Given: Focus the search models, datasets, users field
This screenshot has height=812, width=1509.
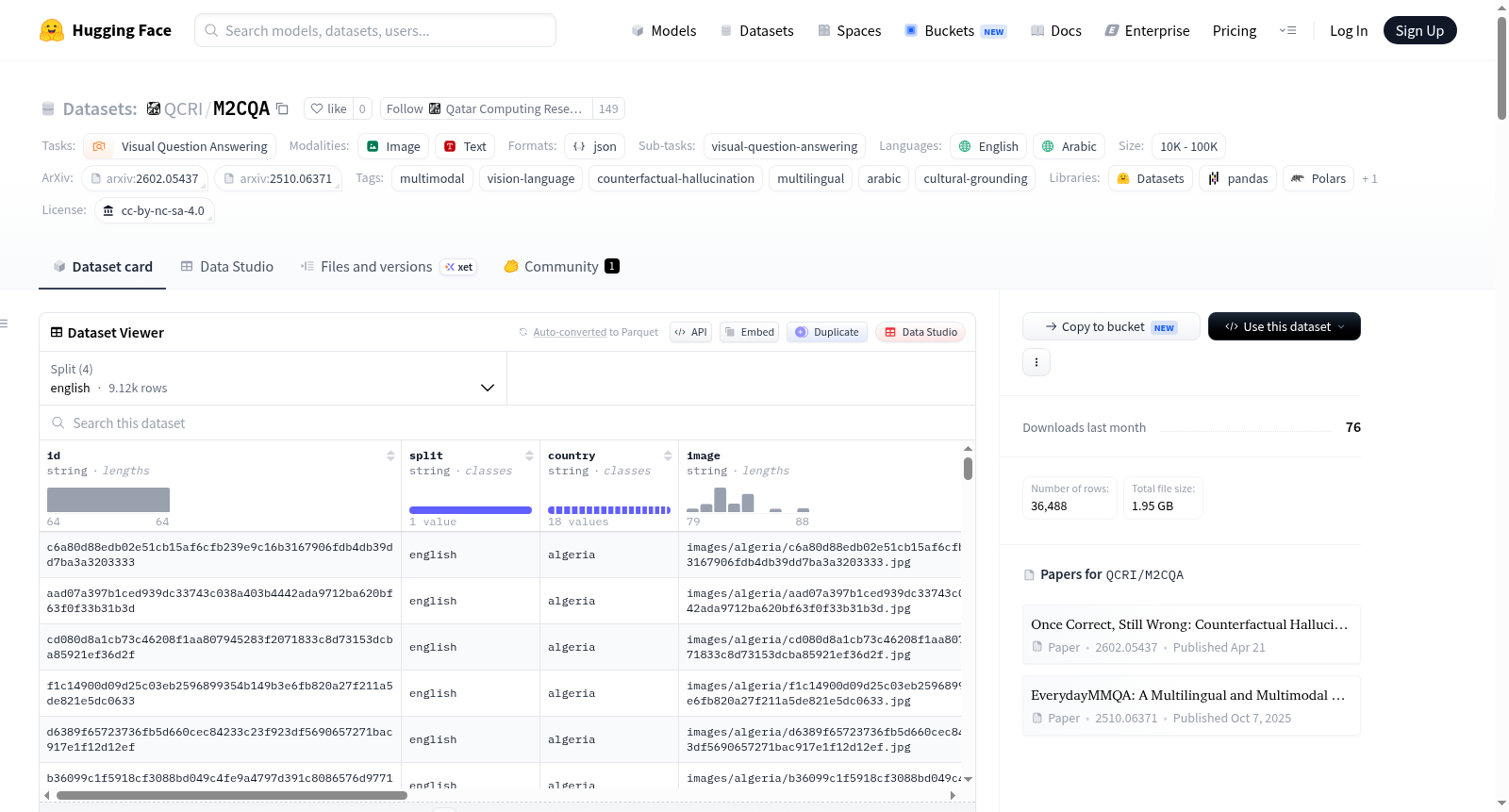Looking at the screenshot, I should (x=375, y=30).
